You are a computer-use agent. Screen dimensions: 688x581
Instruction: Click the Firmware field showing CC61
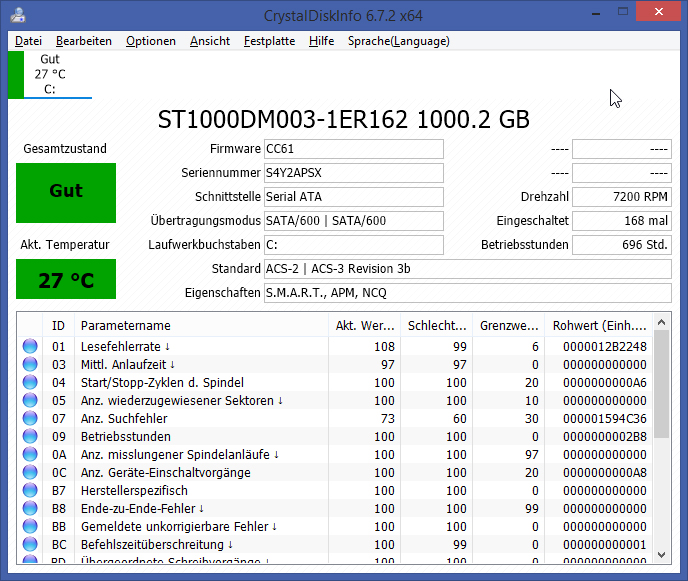click(353, 149)
